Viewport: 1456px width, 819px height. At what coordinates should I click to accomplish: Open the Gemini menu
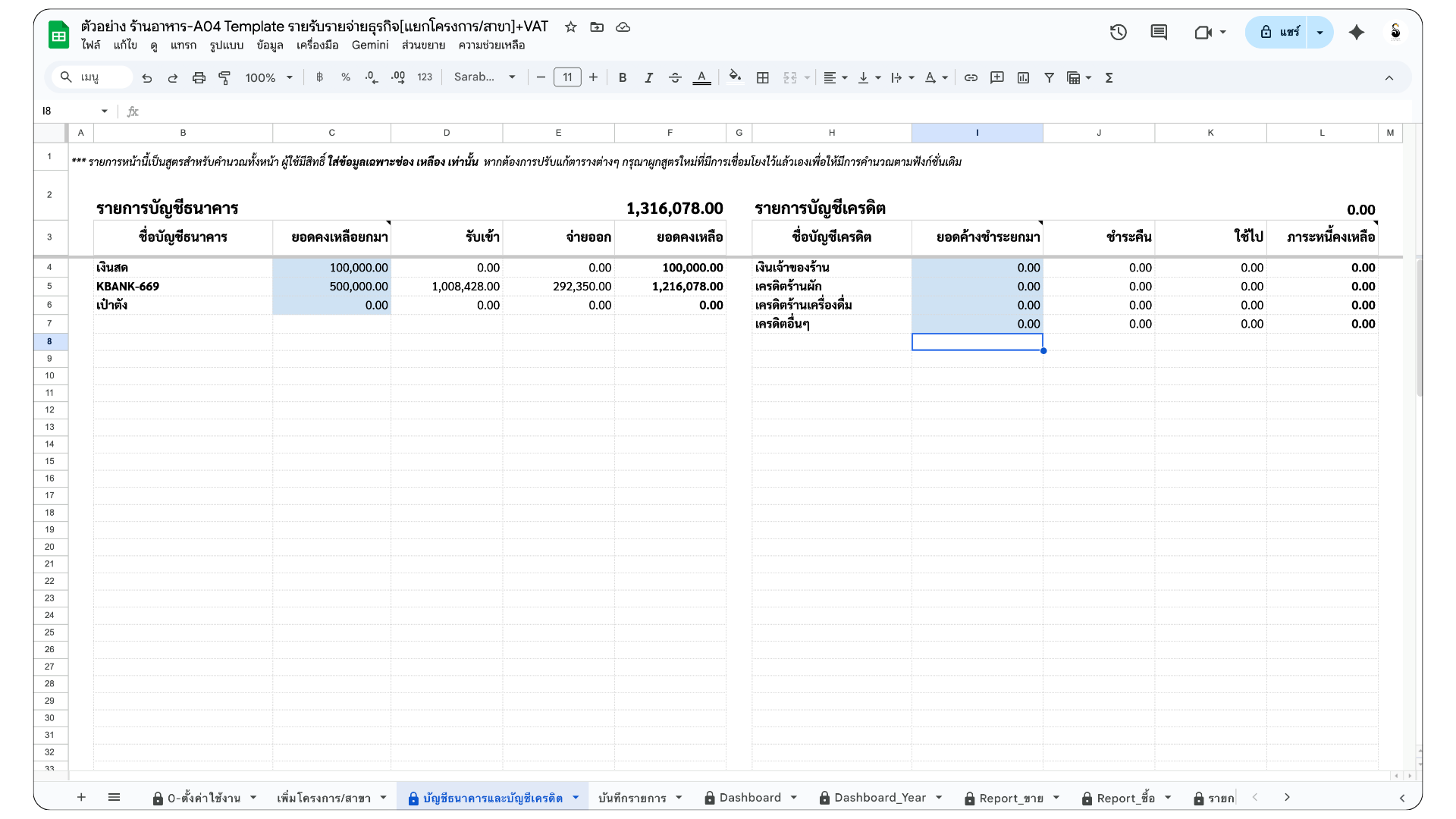(370, 45)
